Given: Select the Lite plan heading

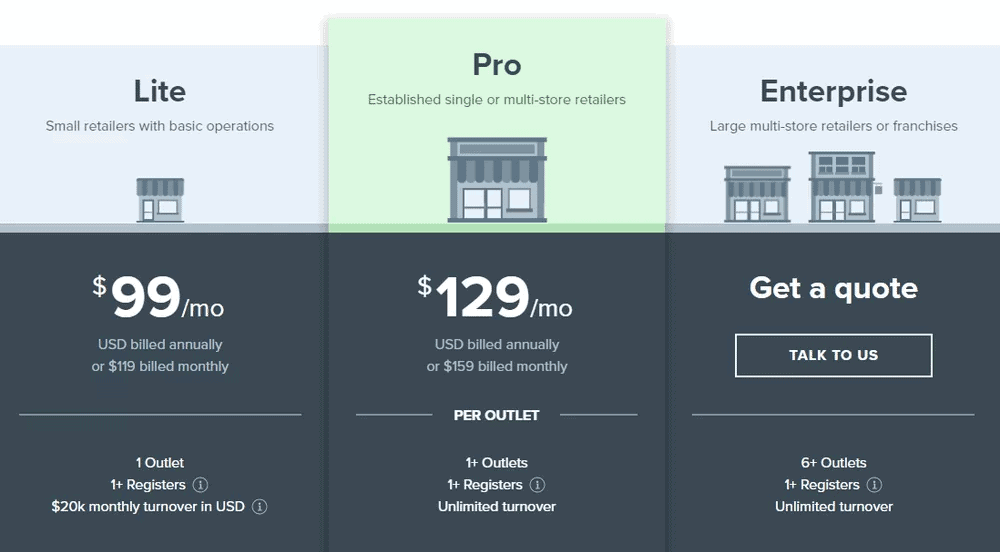Looking at the screenshot, I should point(160,91).
